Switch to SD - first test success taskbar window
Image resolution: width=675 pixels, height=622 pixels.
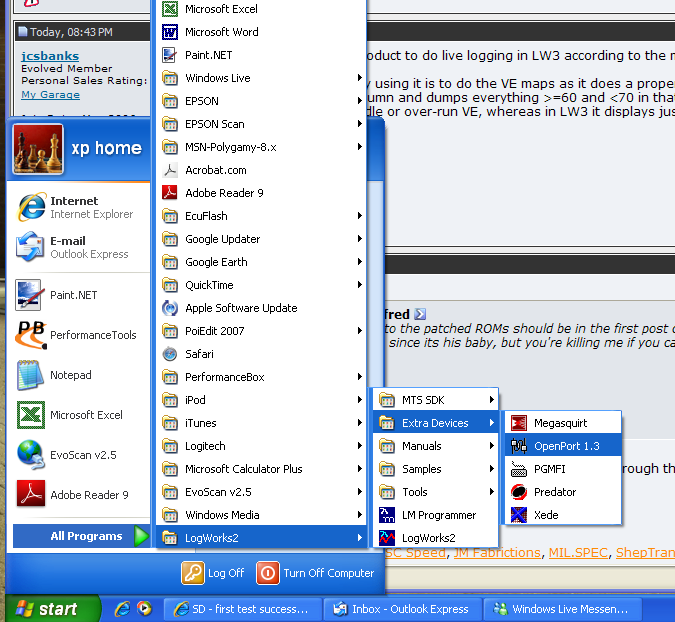coord(243,609)
